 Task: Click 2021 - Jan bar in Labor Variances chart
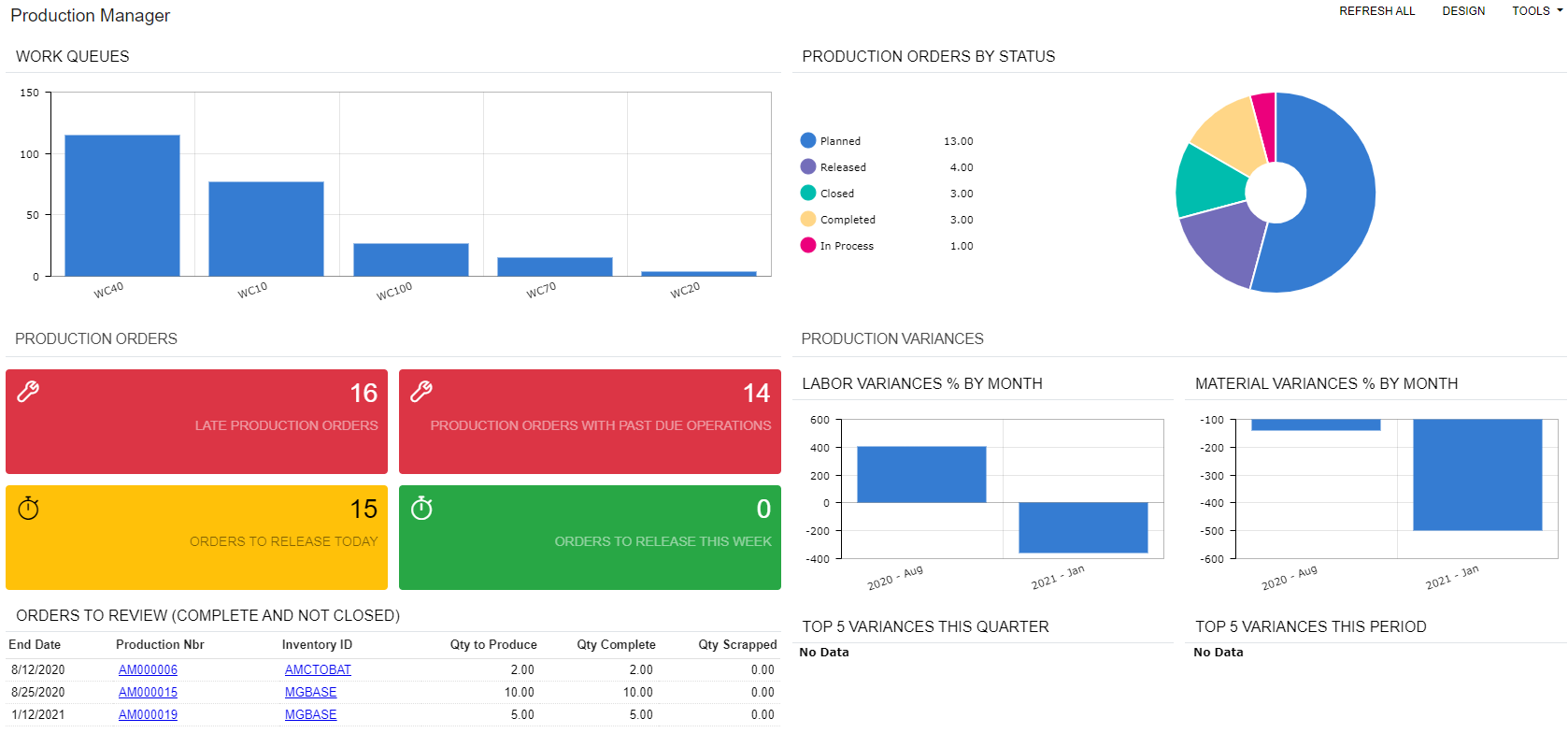coord(1083,527)
